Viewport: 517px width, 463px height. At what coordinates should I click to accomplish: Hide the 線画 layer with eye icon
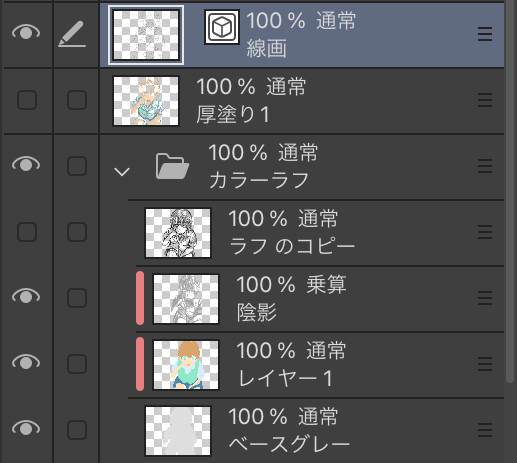point(26,33)
